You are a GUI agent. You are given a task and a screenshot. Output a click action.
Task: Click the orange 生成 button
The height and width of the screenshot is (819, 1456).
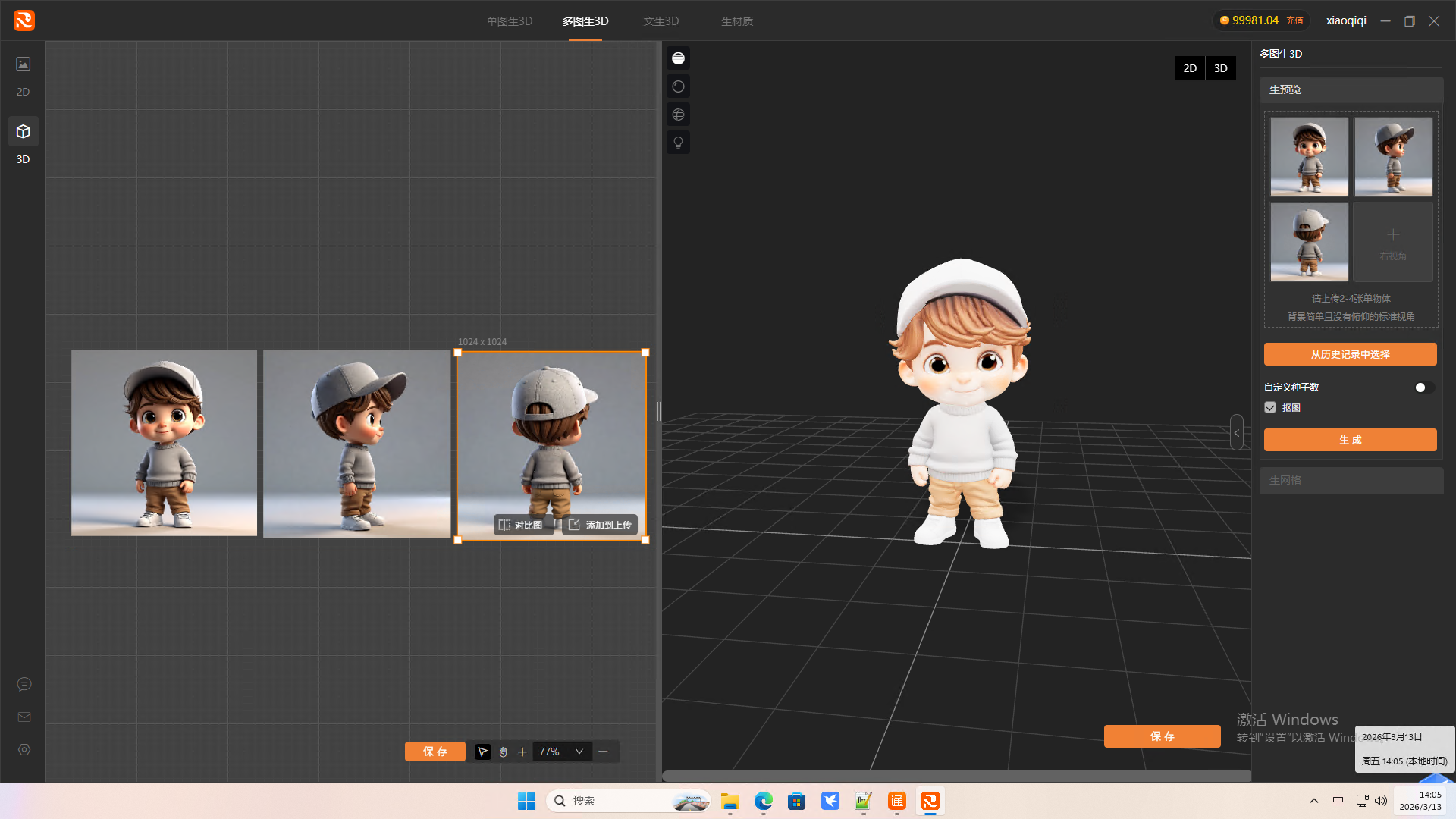pyautogui.click(x=1350, y=440)
